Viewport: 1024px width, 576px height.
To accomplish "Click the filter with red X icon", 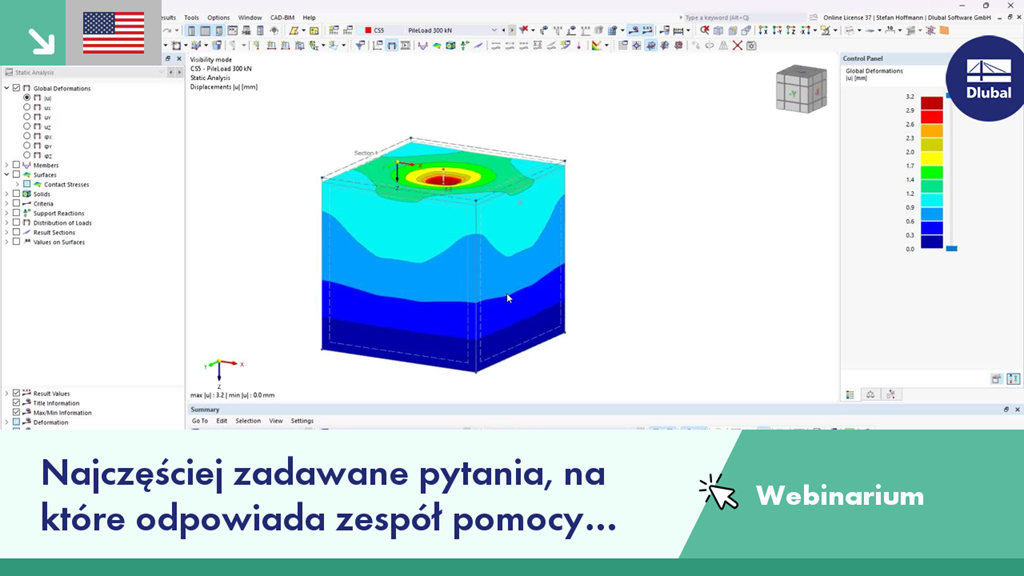I will 524,30.
